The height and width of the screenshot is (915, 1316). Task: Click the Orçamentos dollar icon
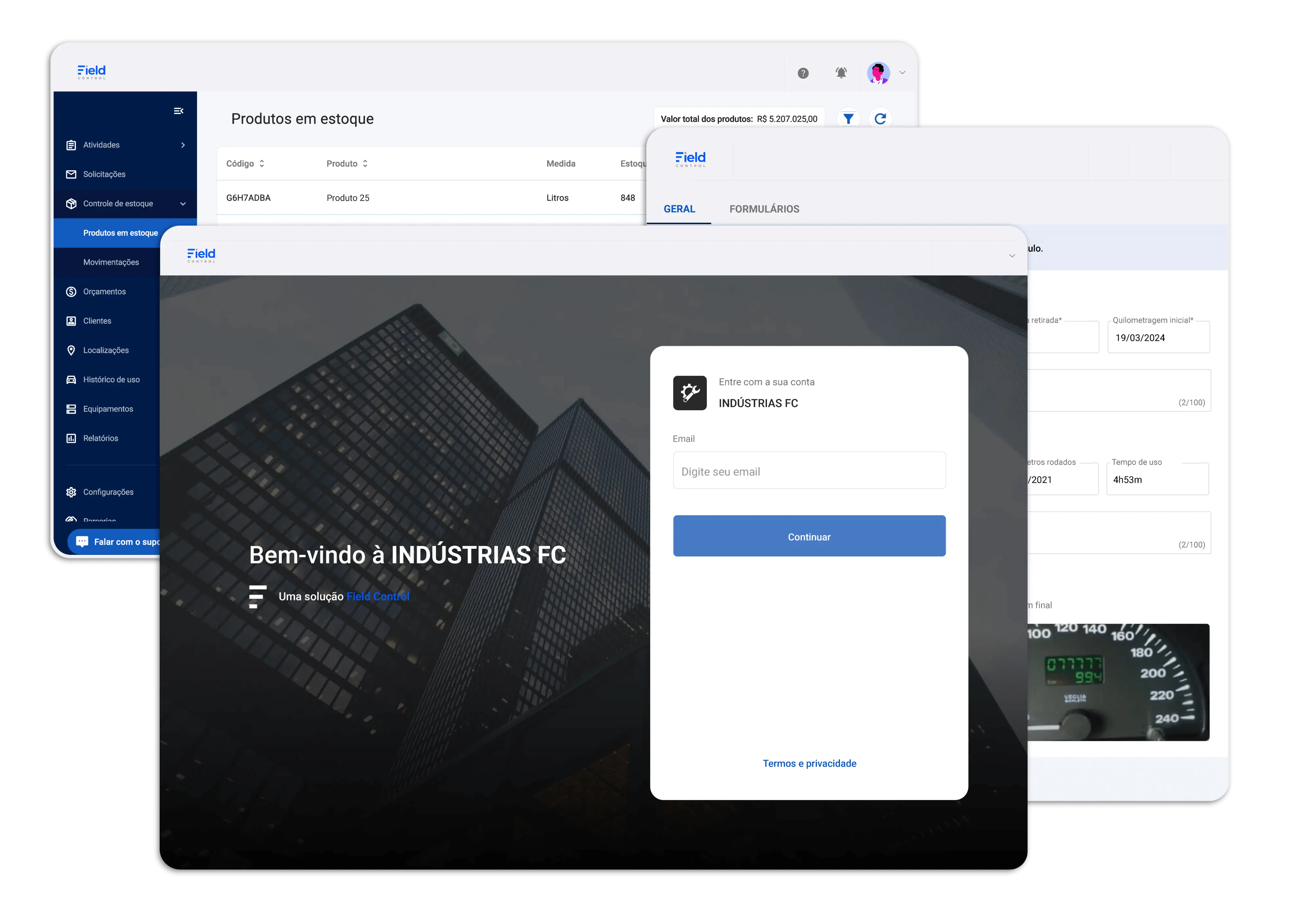(71, 292)
